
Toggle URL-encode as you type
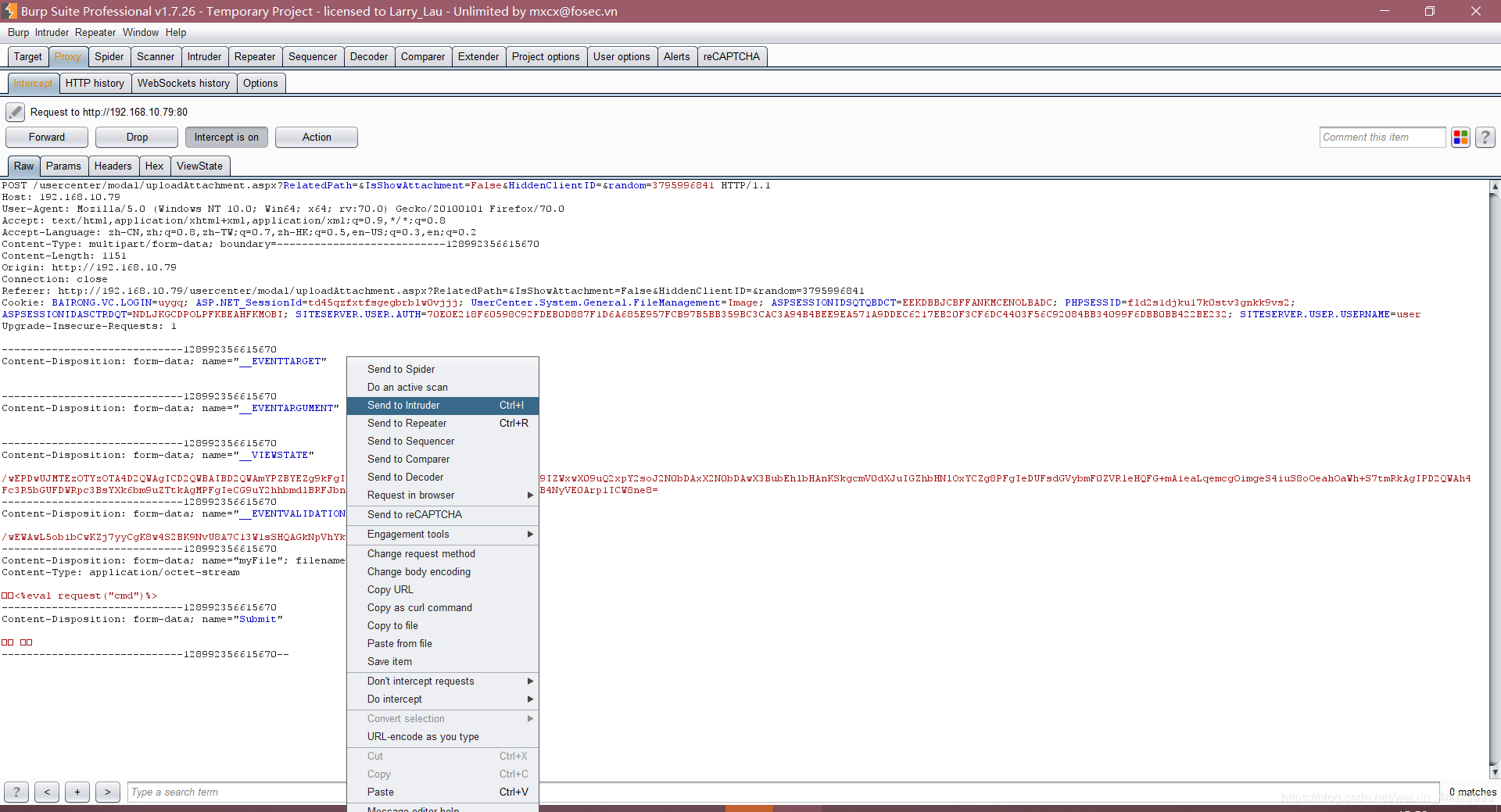click(x=442, y=737)
